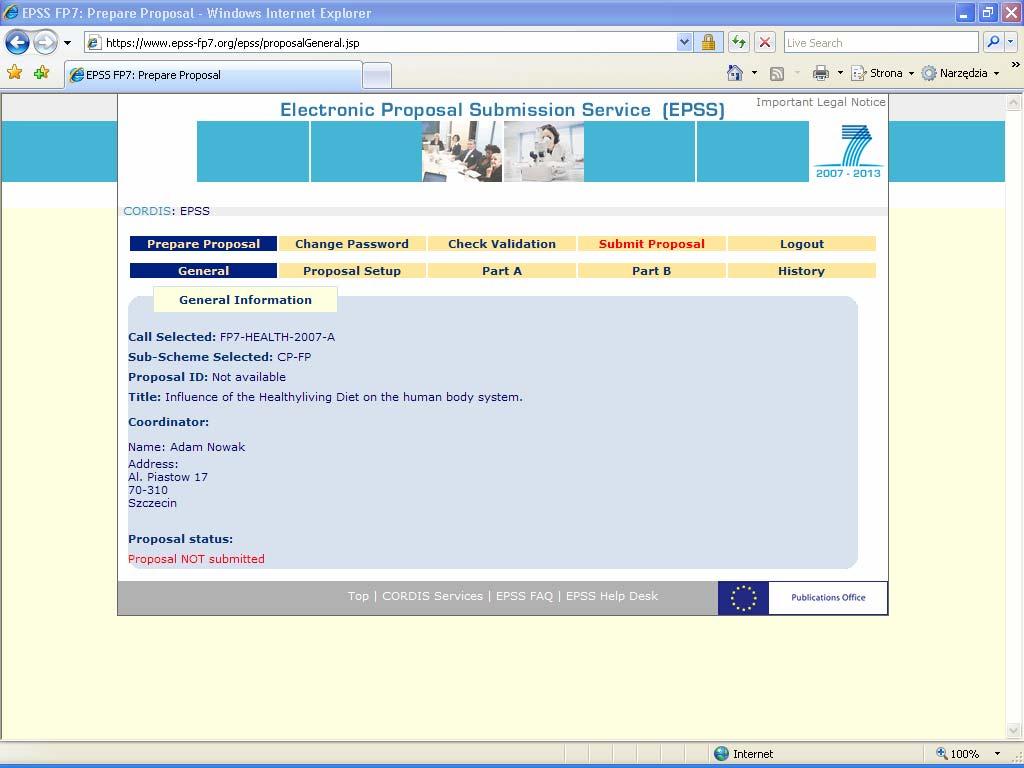Image resolution: width=1024 pixels, height=768 pixels.
Task: Open the Favorites Center star icon
Action: tap(14, 72)
